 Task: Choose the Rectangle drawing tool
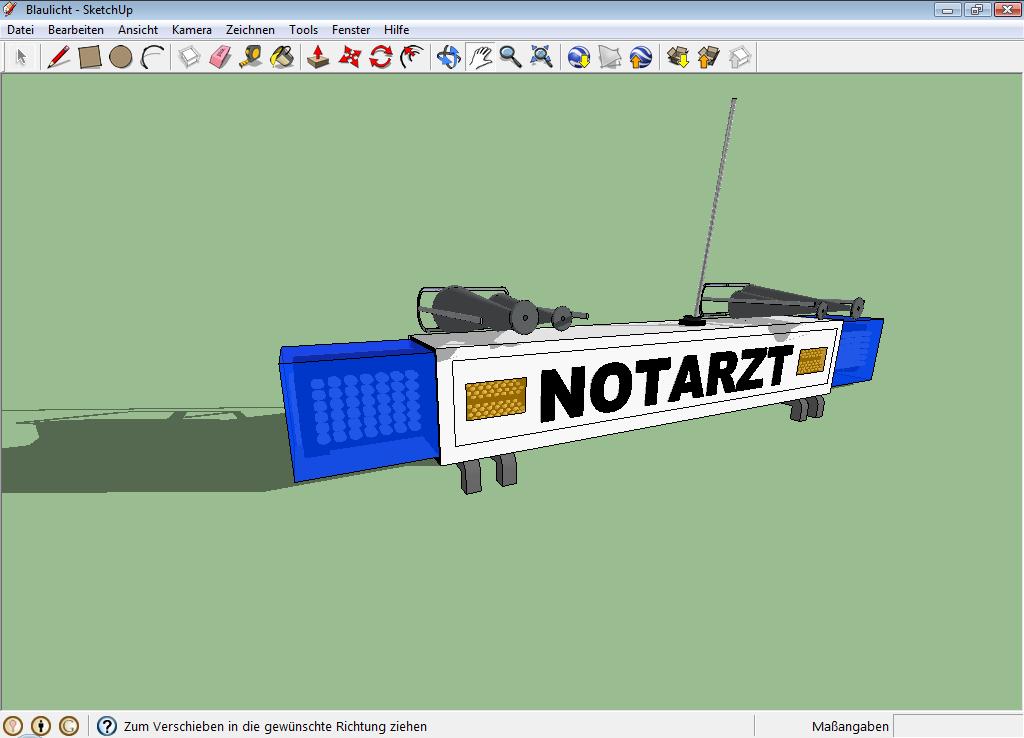click(x=90, y=57)
